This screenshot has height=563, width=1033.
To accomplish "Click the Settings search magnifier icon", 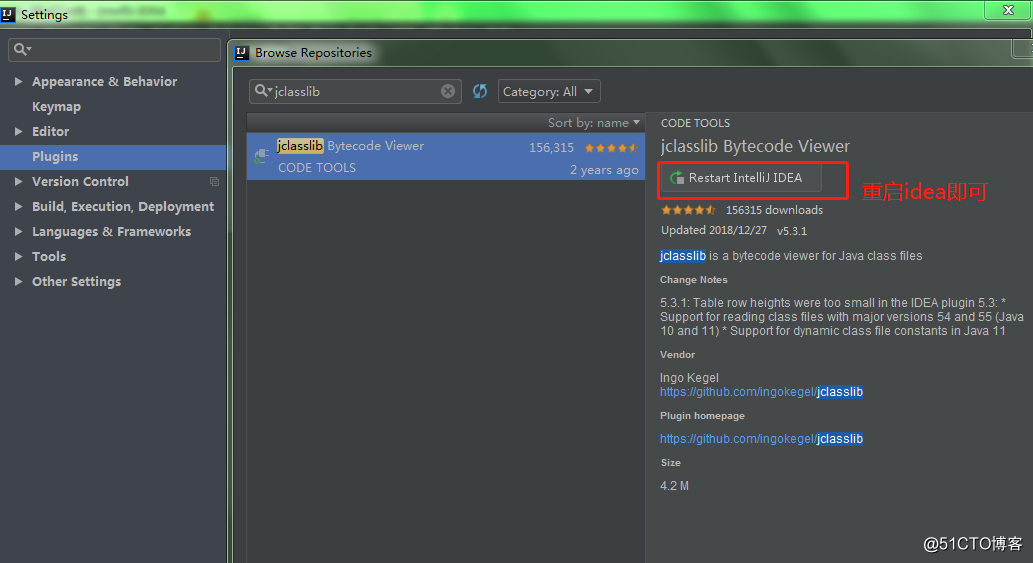I will [22, 49].
